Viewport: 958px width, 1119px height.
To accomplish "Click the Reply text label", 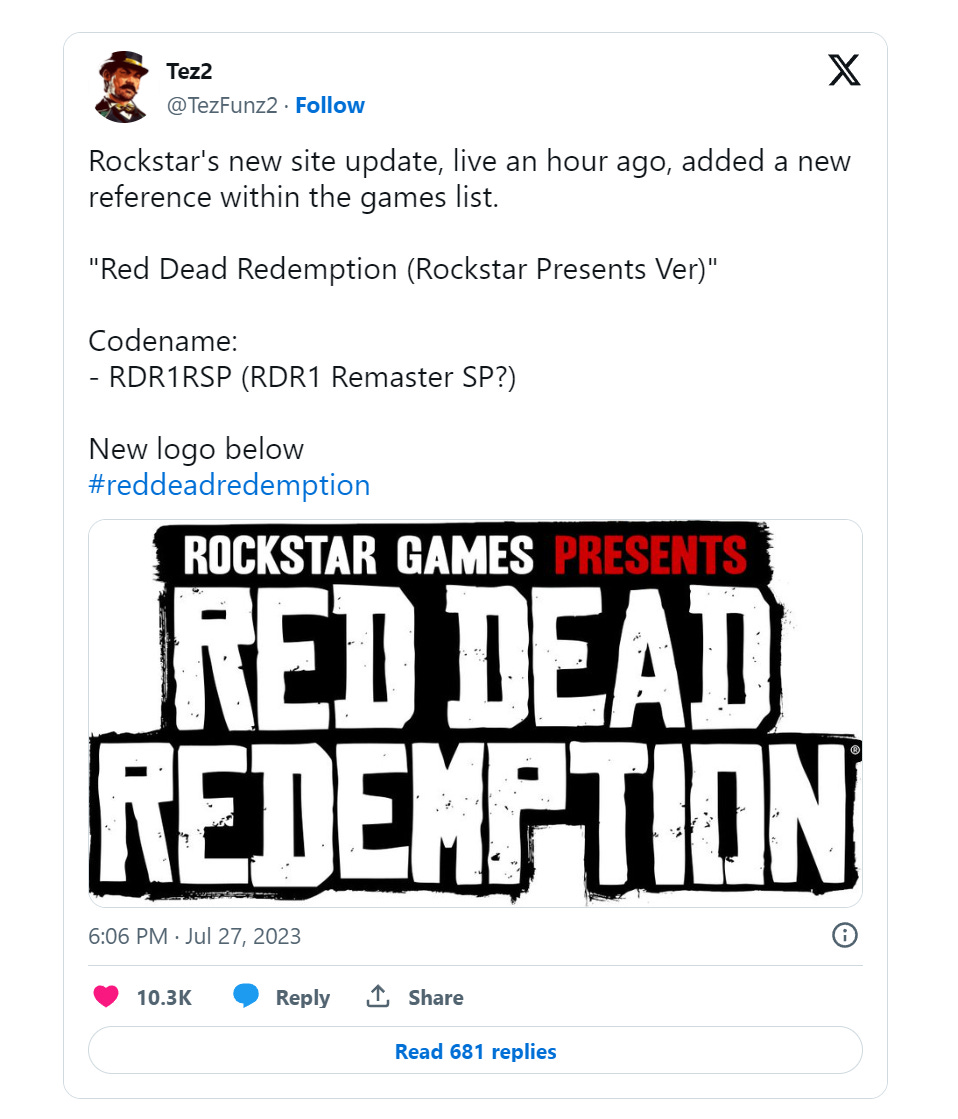I will coord(303,997).
